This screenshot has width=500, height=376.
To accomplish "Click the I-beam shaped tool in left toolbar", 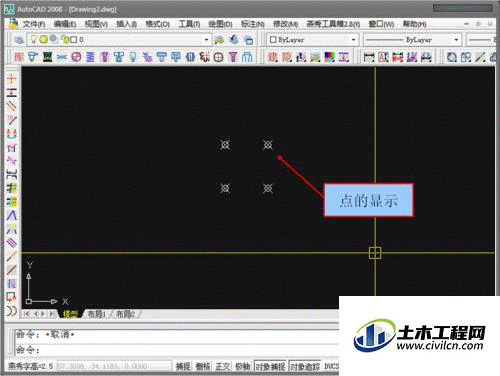I will (x=11, y=92).
